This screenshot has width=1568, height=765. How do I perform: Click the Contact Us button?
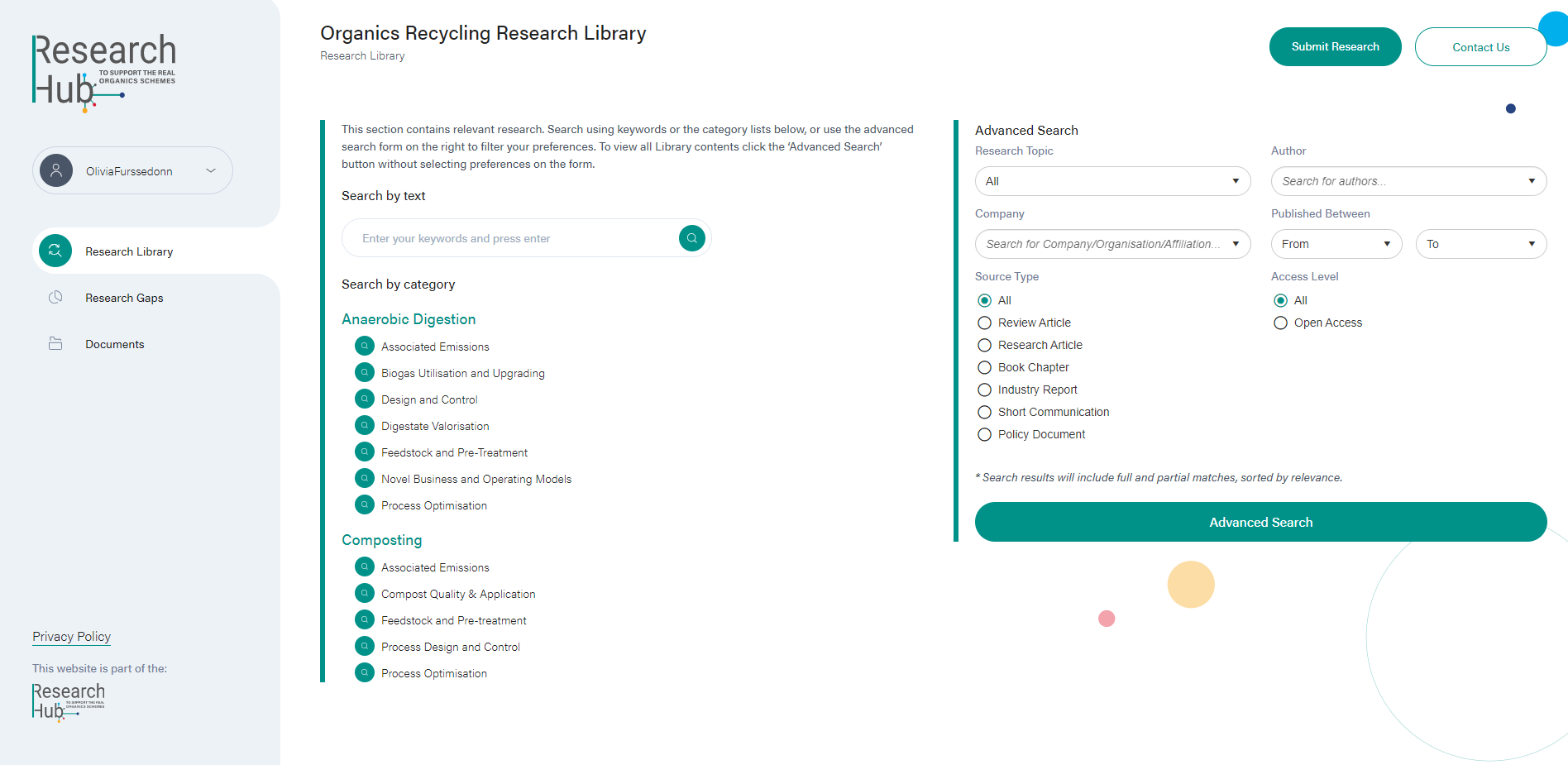tap(1480, 47)
